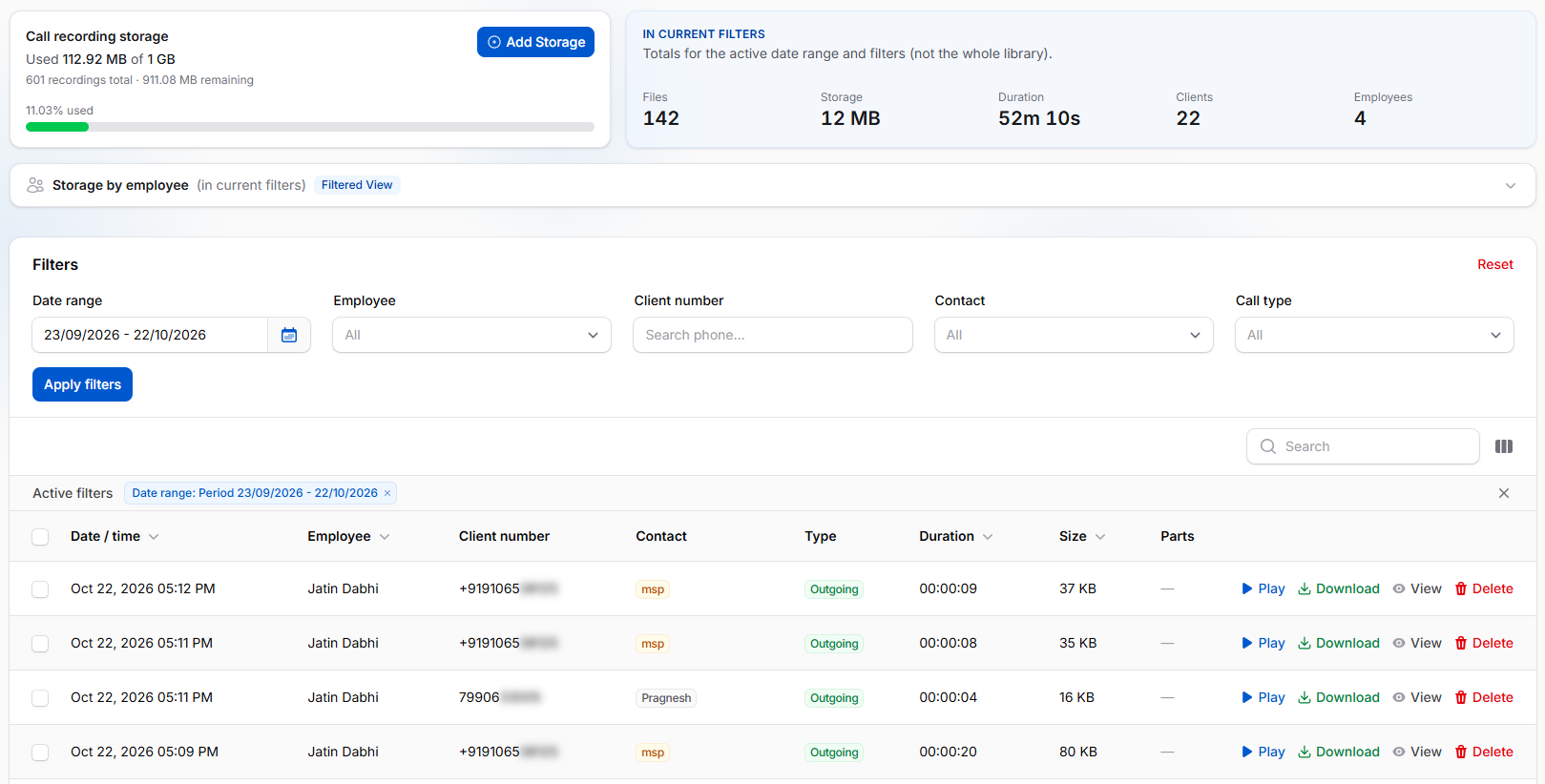Check the Oct 22 05:12 PM row checkbox
Viewport: 1545px width, 784px height.
tap(40, 589)
